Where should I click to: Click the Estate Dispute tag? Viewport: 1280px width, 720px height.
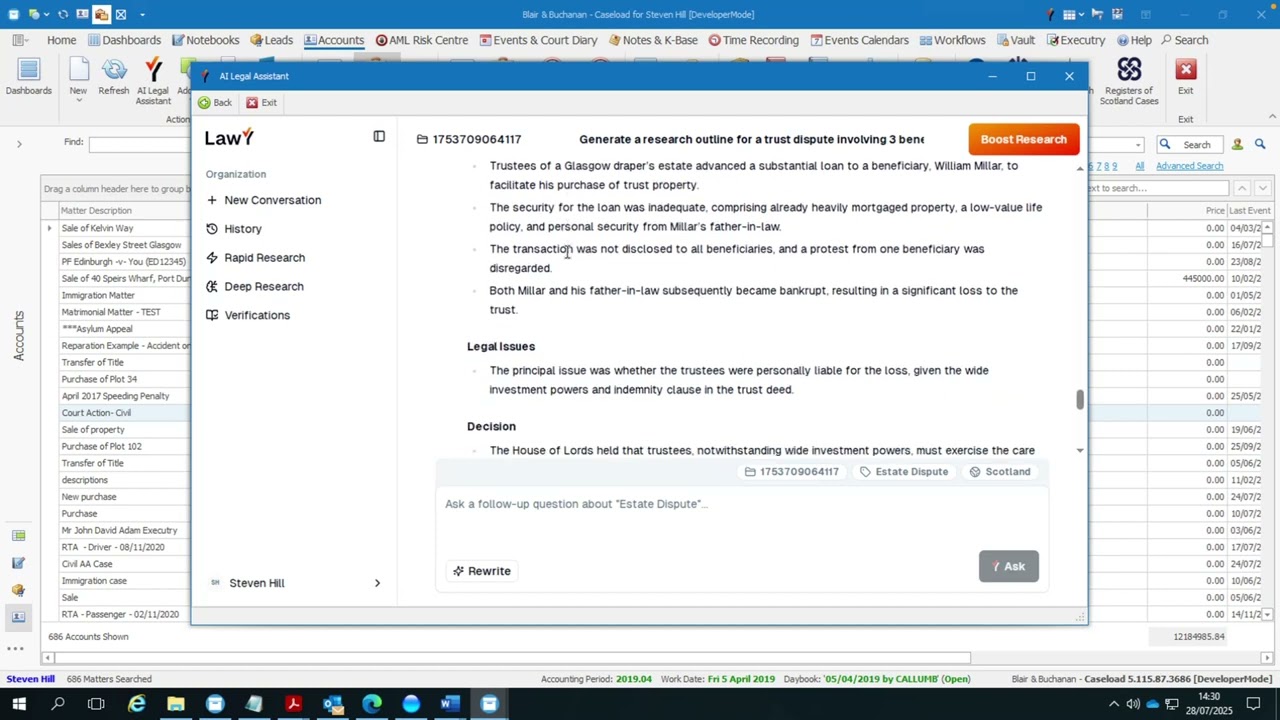tap(903, 472)
